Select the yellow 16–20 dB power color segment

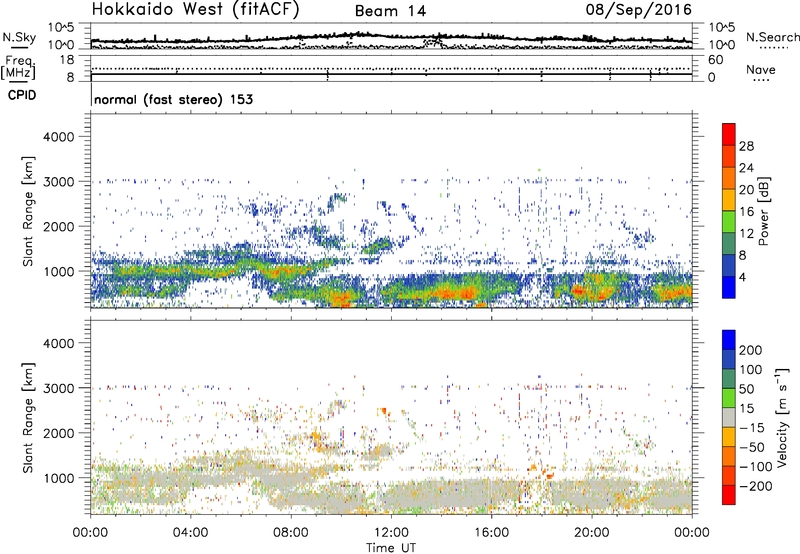click(729, 199)
